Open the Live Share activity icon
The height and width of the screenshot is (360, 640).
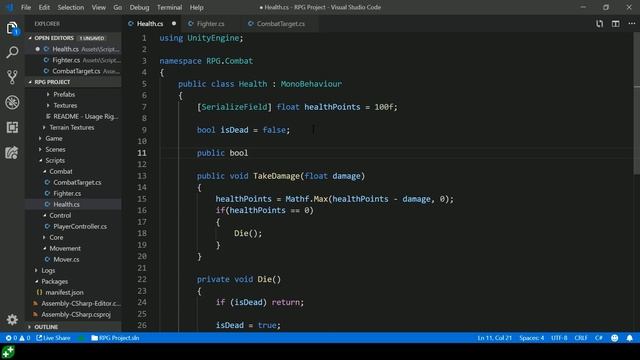[x=12, y=152]
